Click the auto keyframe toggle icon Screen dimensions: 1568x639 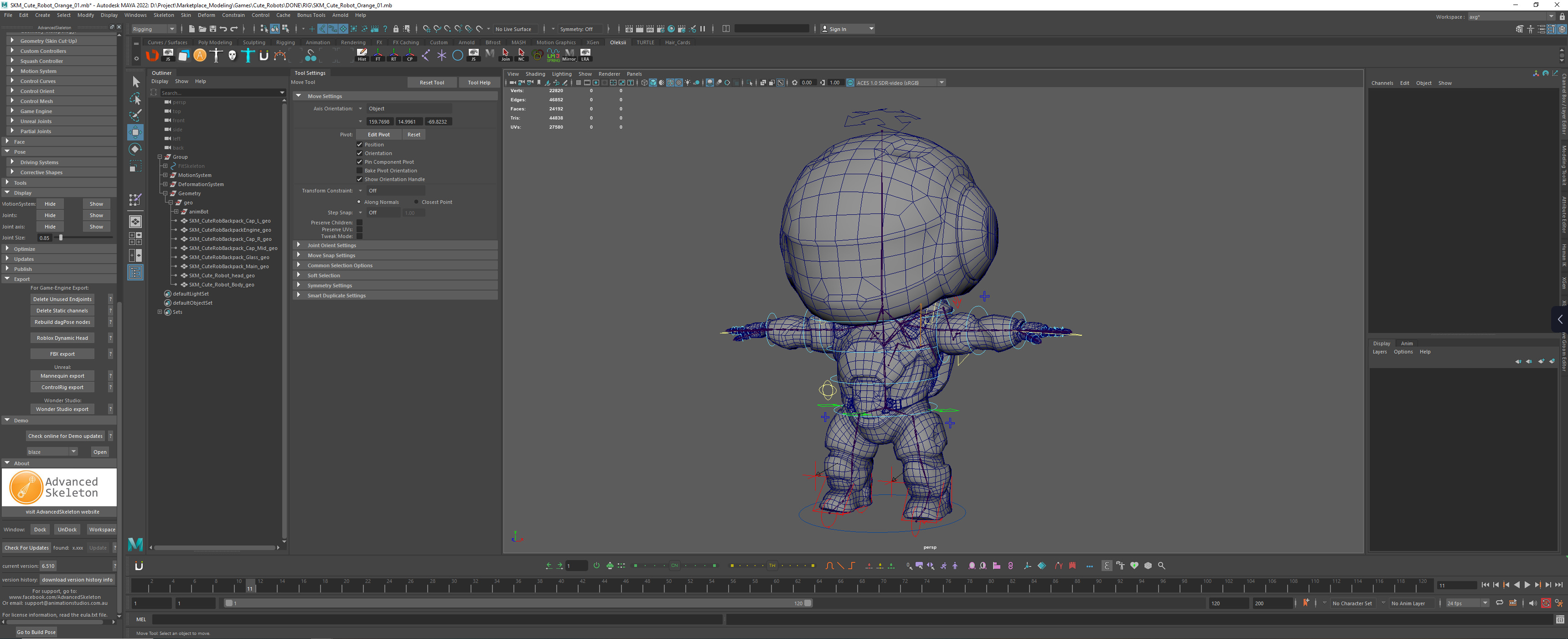[1546, 604]
